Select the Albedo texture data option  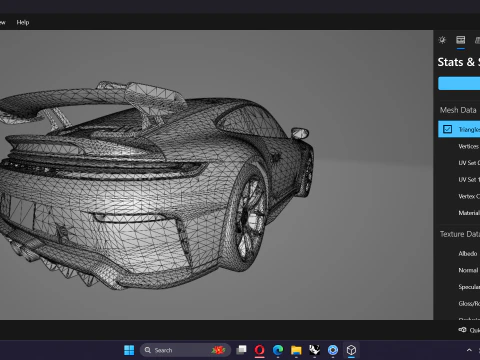pyautogui.click(x=468, y=254)
